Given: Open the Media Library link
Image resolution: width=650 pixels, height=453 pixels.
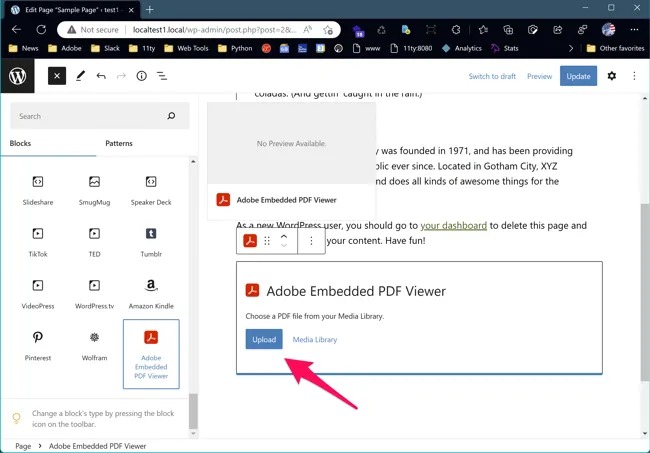Looking at the screenshot, I should click(x=314, y=339).
